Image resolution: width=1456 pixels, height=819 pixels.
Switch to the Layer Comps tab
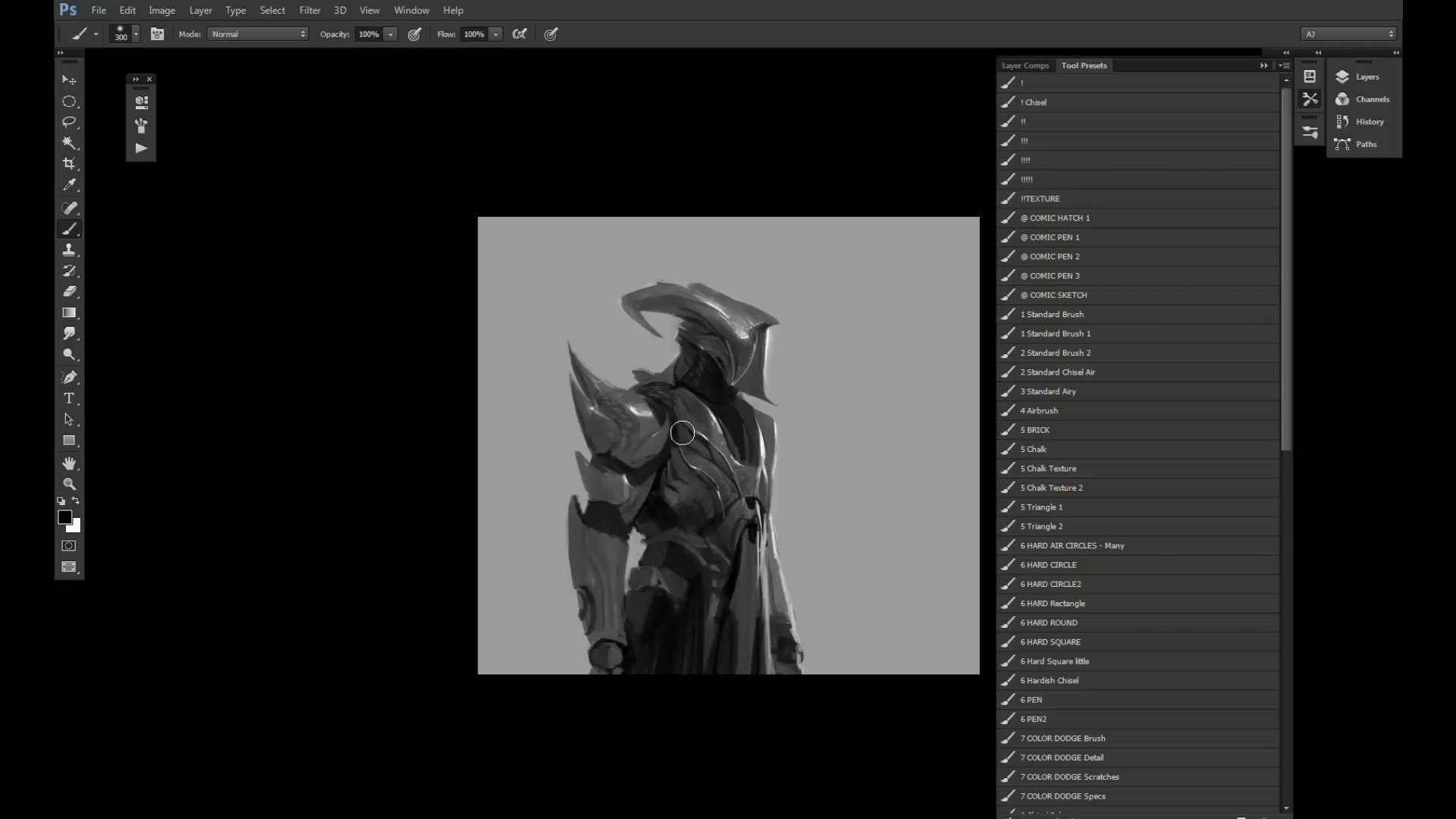click(x=1025, y=66)
